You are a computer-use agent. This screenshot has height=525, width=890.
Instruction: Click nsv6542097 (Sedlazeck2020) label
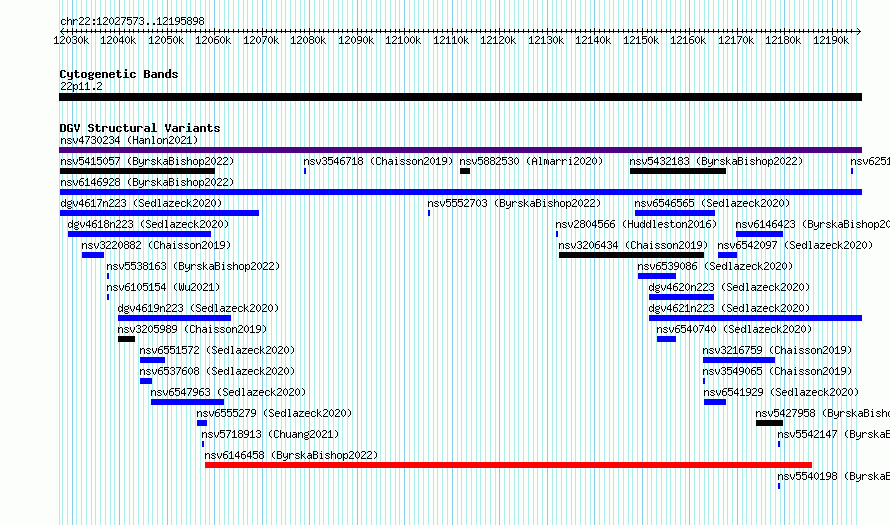coord(795,245)
